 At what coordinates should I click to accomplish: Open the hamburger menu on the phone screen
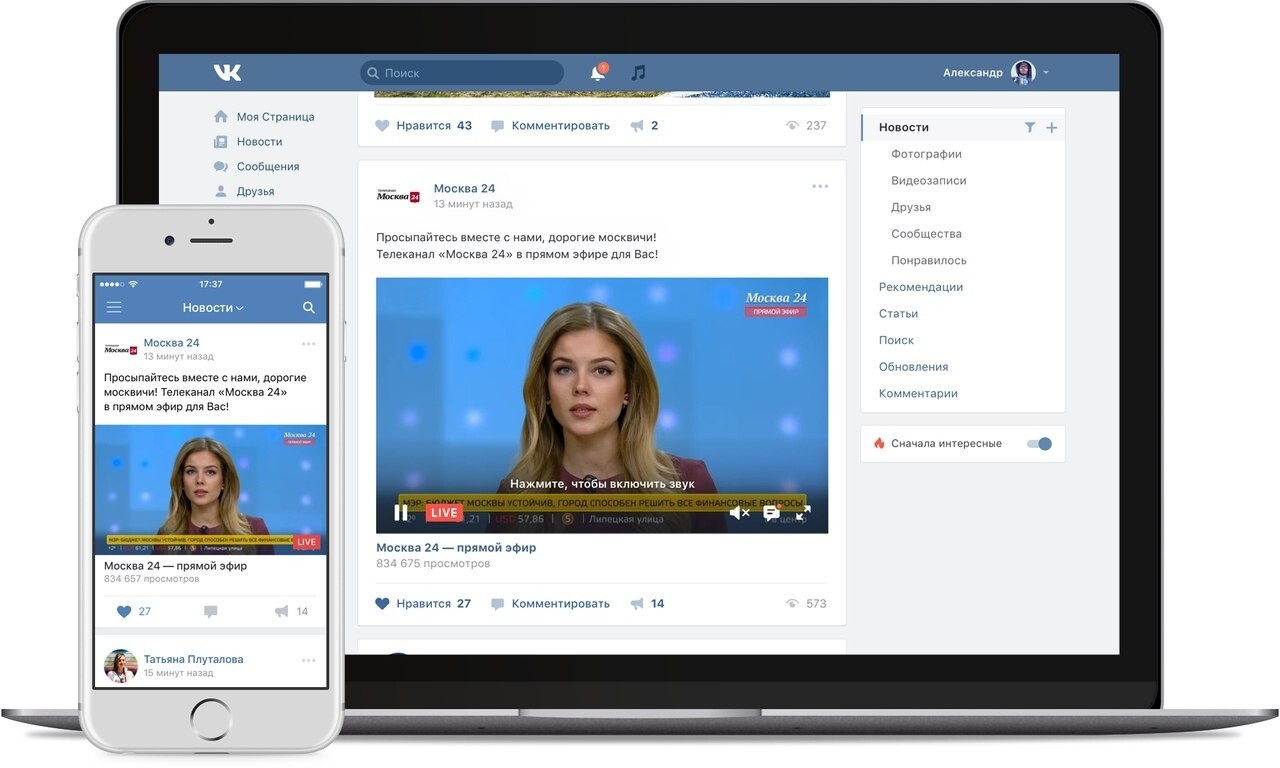point(114,307)
